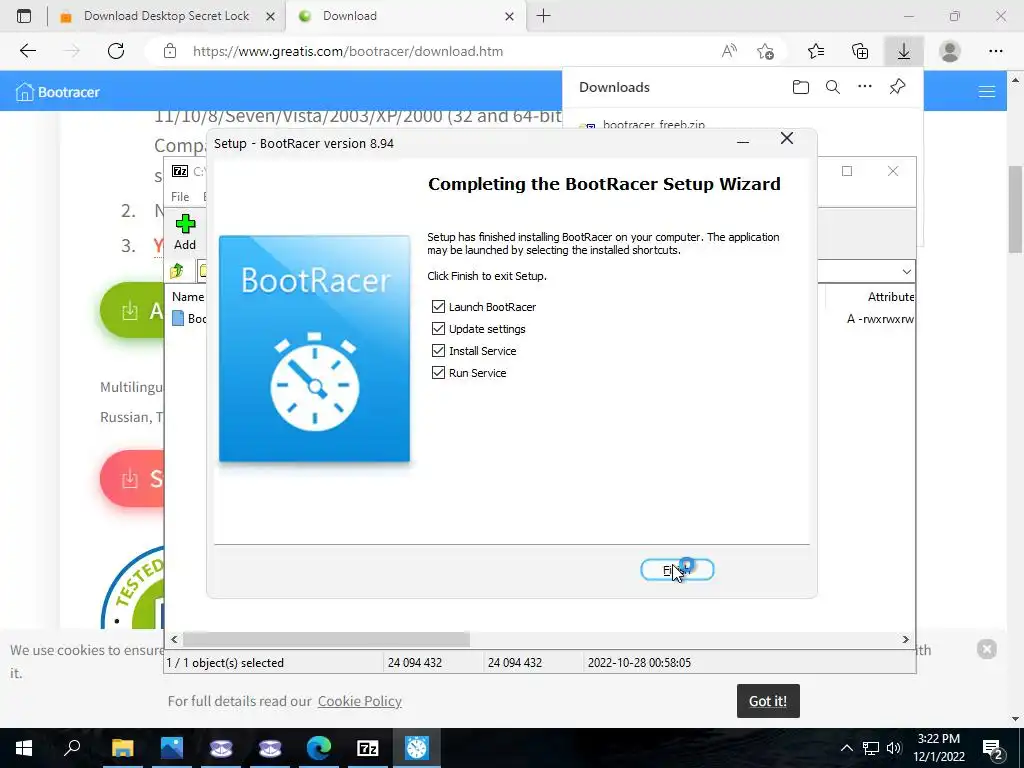Close the Download Desktop Secret Lock tab
Screen dimensions: 1024x768
270,16
